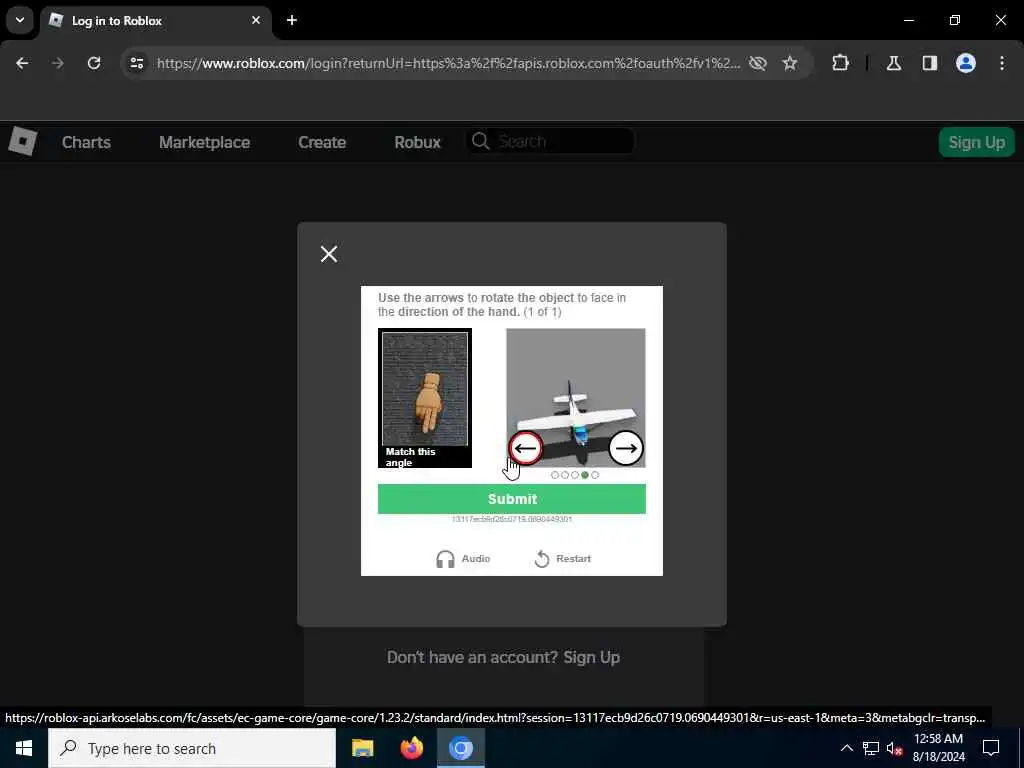This screenshot has height=768, width=1024.
Task: Open the taskbar clock and date
Action: [938, 748]
